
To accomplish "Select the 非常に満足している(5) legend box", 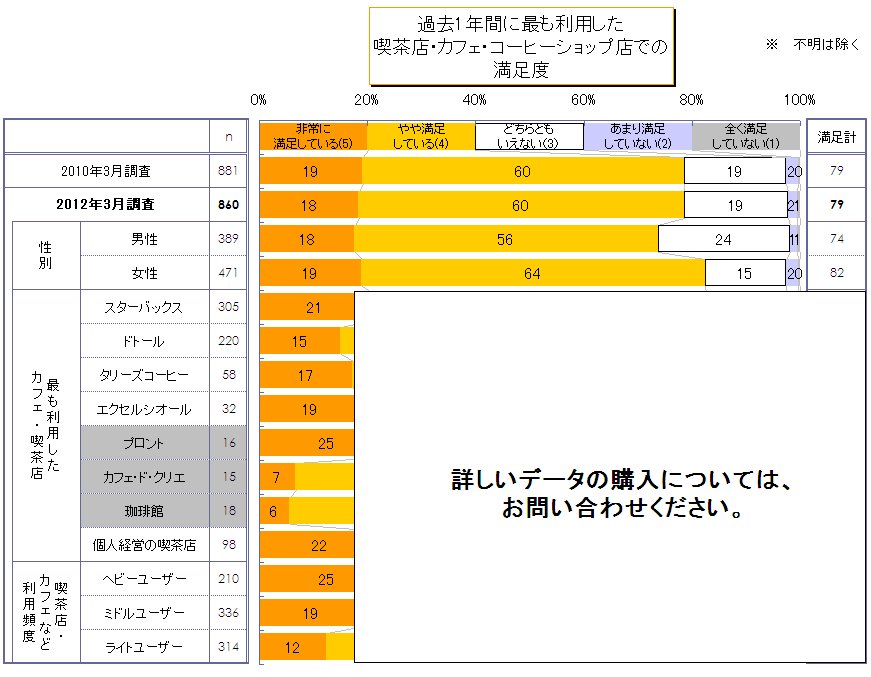I will tap(313, 136).
